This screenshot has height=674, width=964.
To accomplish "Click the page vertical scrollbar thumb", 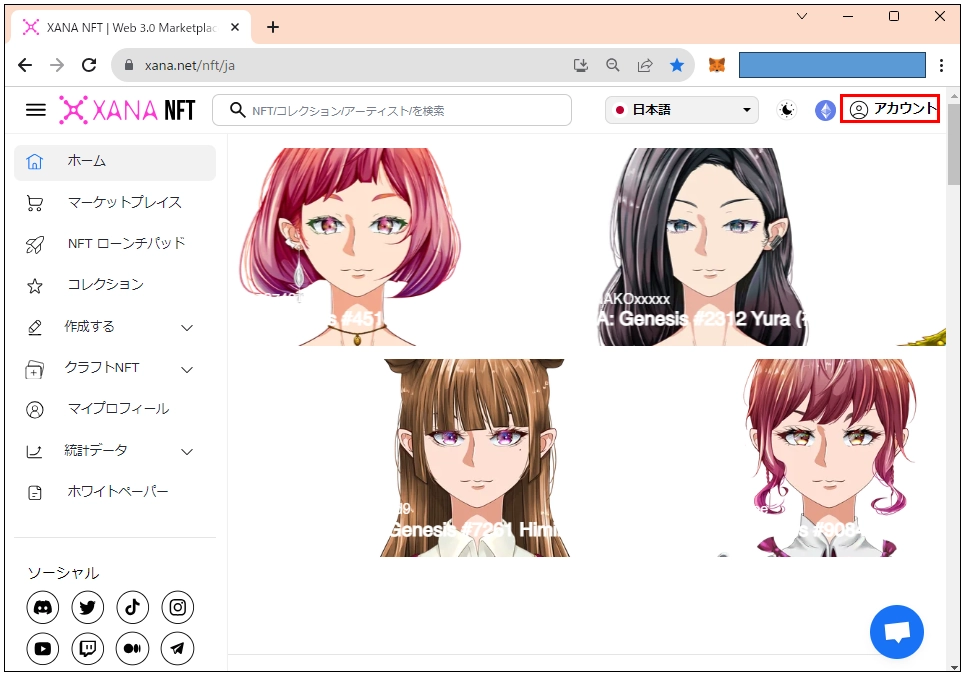I will [954, 144].
